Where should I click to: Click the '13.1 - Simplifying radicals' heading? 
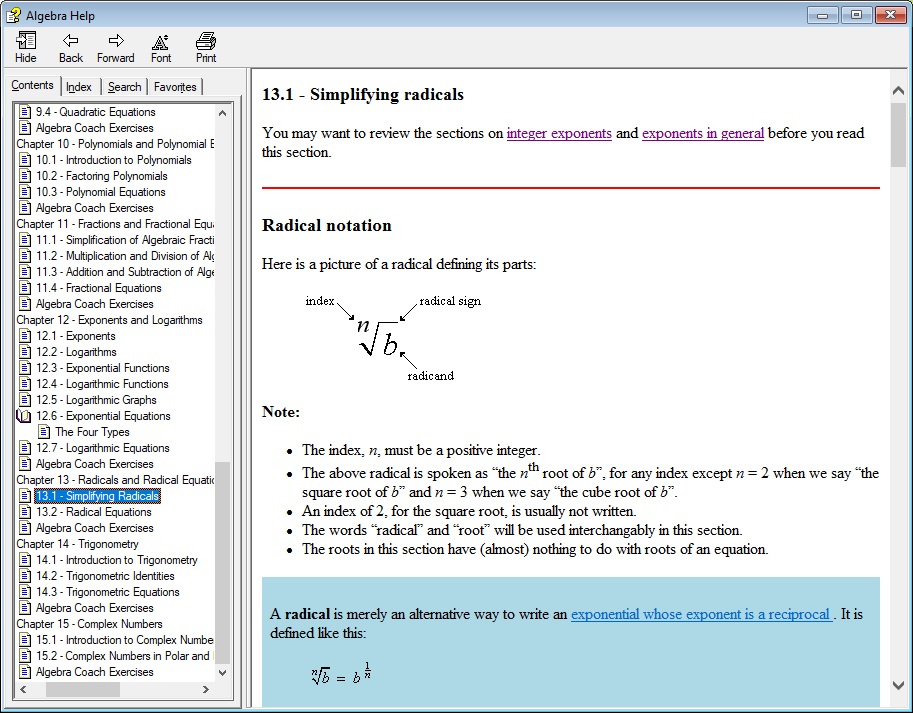(363, 94)
